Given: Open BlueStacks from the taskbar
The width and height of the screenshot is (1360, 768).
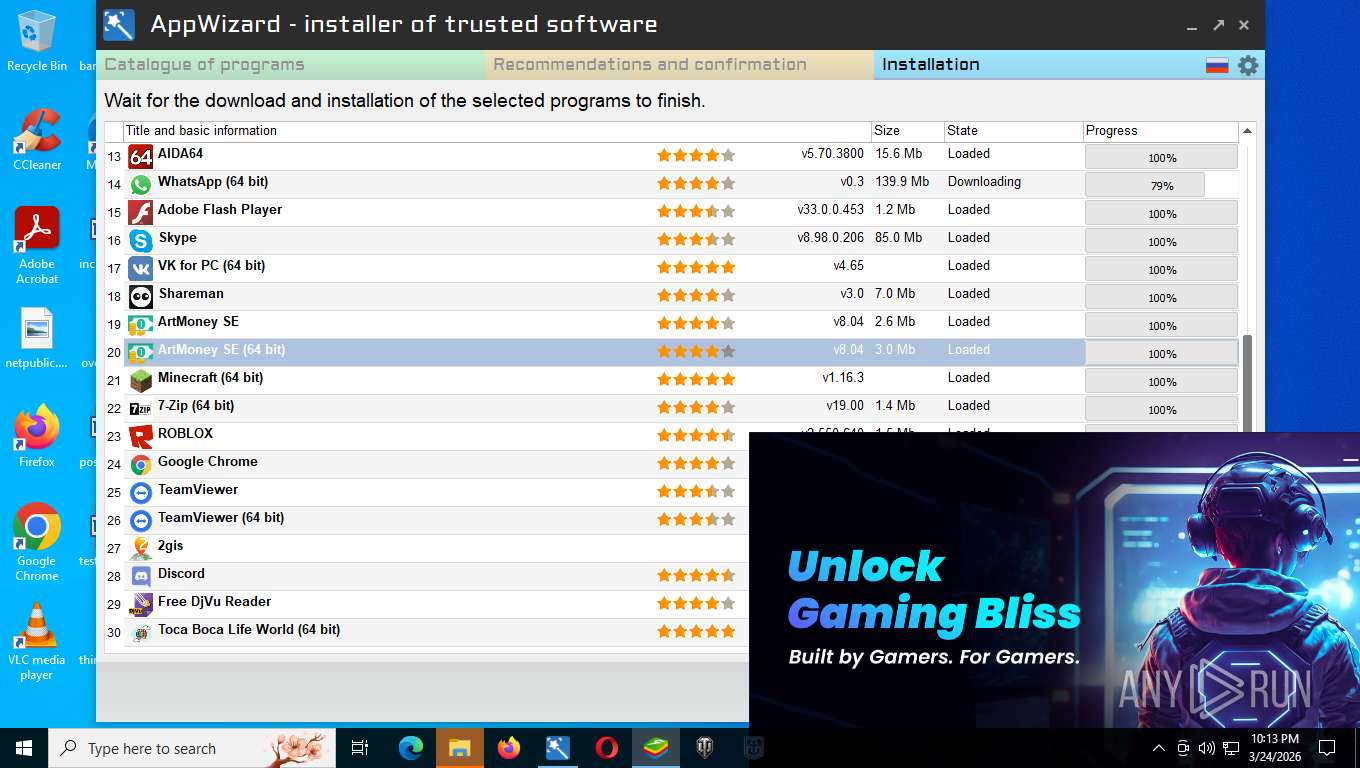Looking at the screenshot, I should click(x=656, y=748).
